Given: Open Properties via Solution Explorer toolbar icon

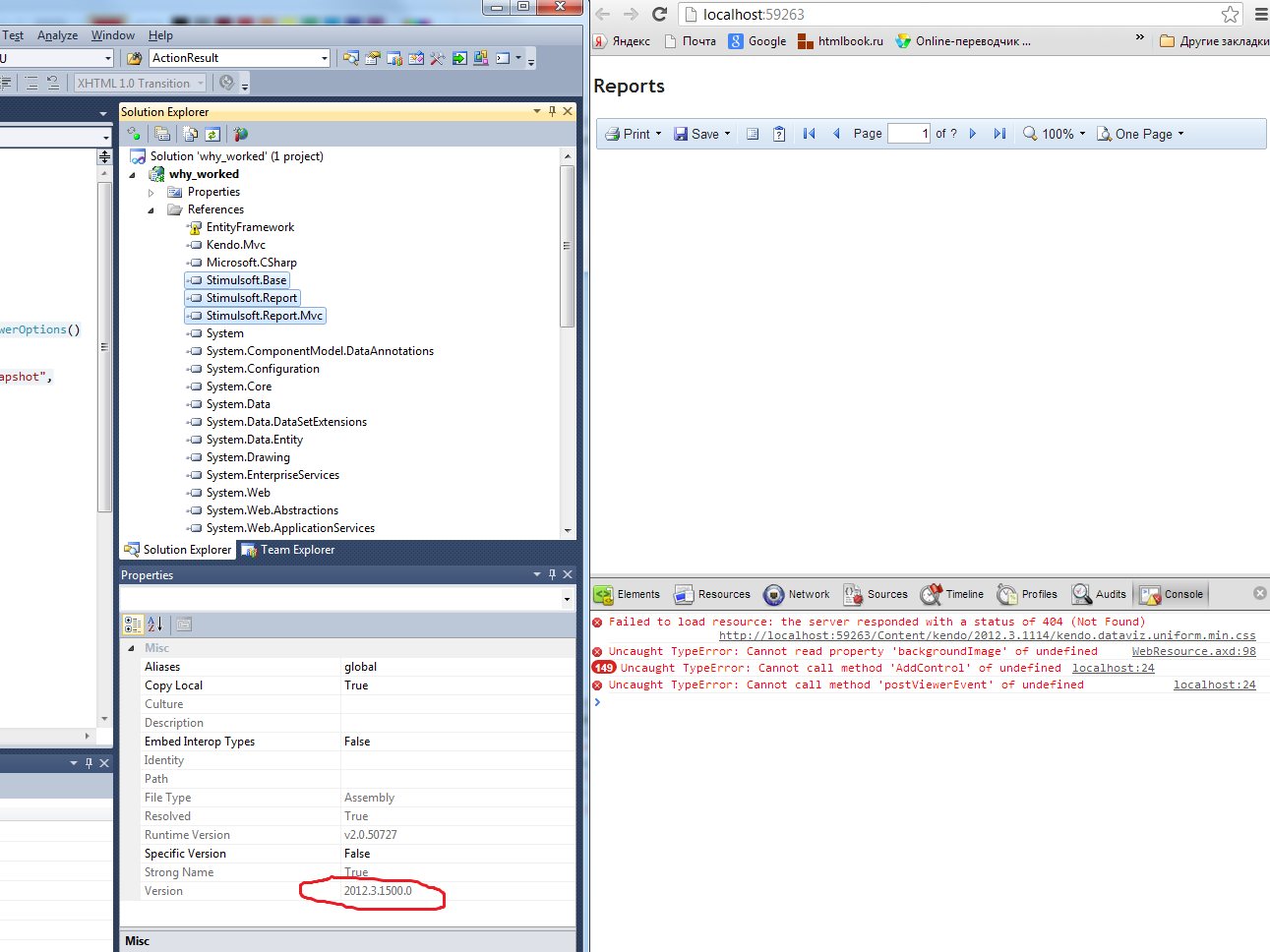Looking at the screenshot, I should 161,134.
